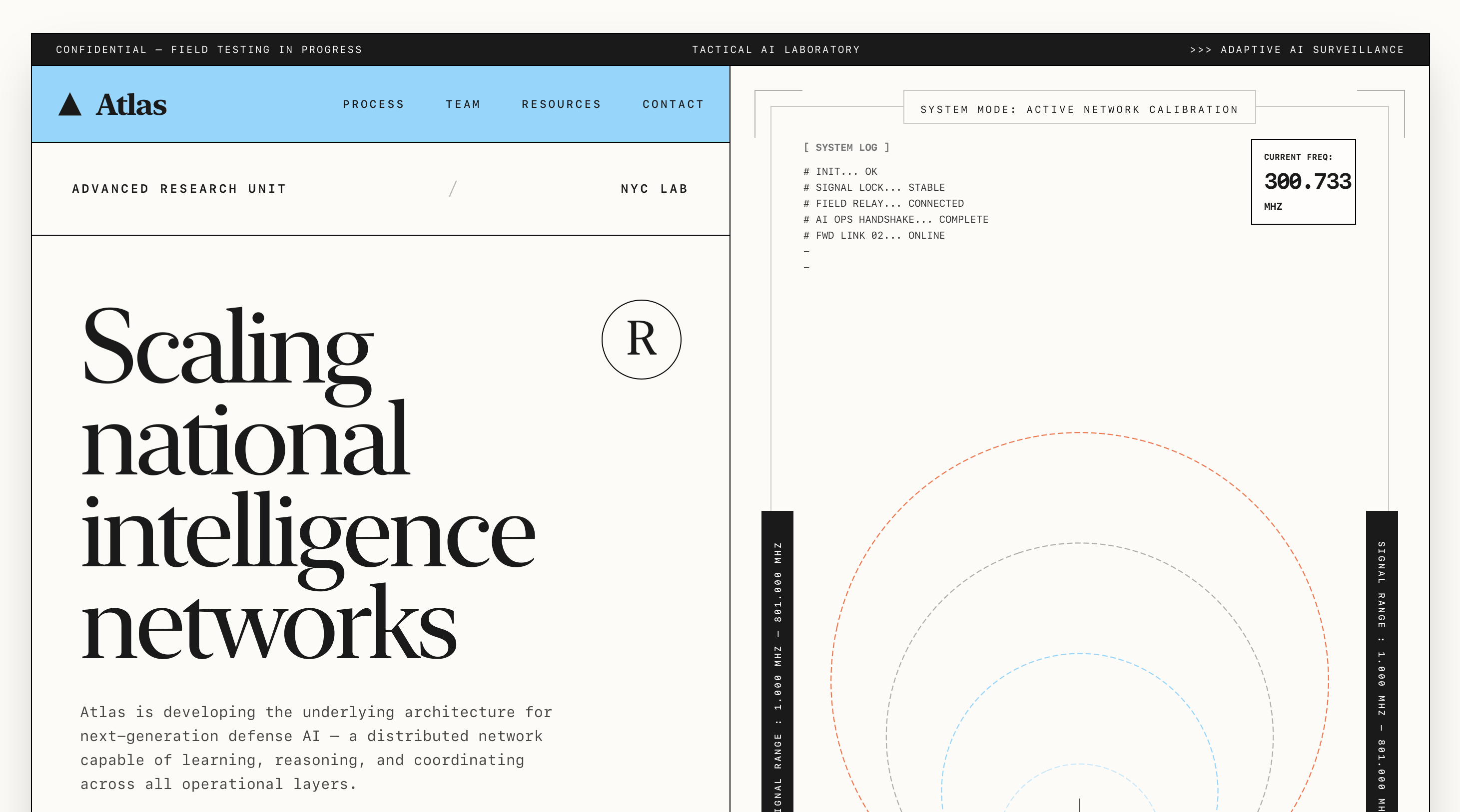Open the Contact link
The width and height of the screenshot is (1460, 812).
pos(673,104)
